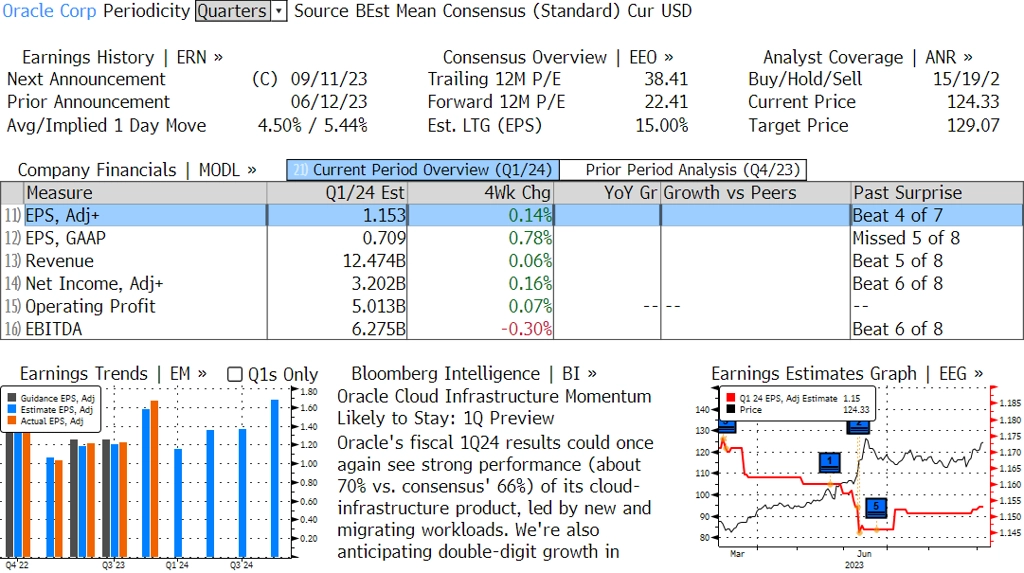Select the Operating Profit row
Viewport: 1024px width, 573px height.
click(x=511, y=306)
